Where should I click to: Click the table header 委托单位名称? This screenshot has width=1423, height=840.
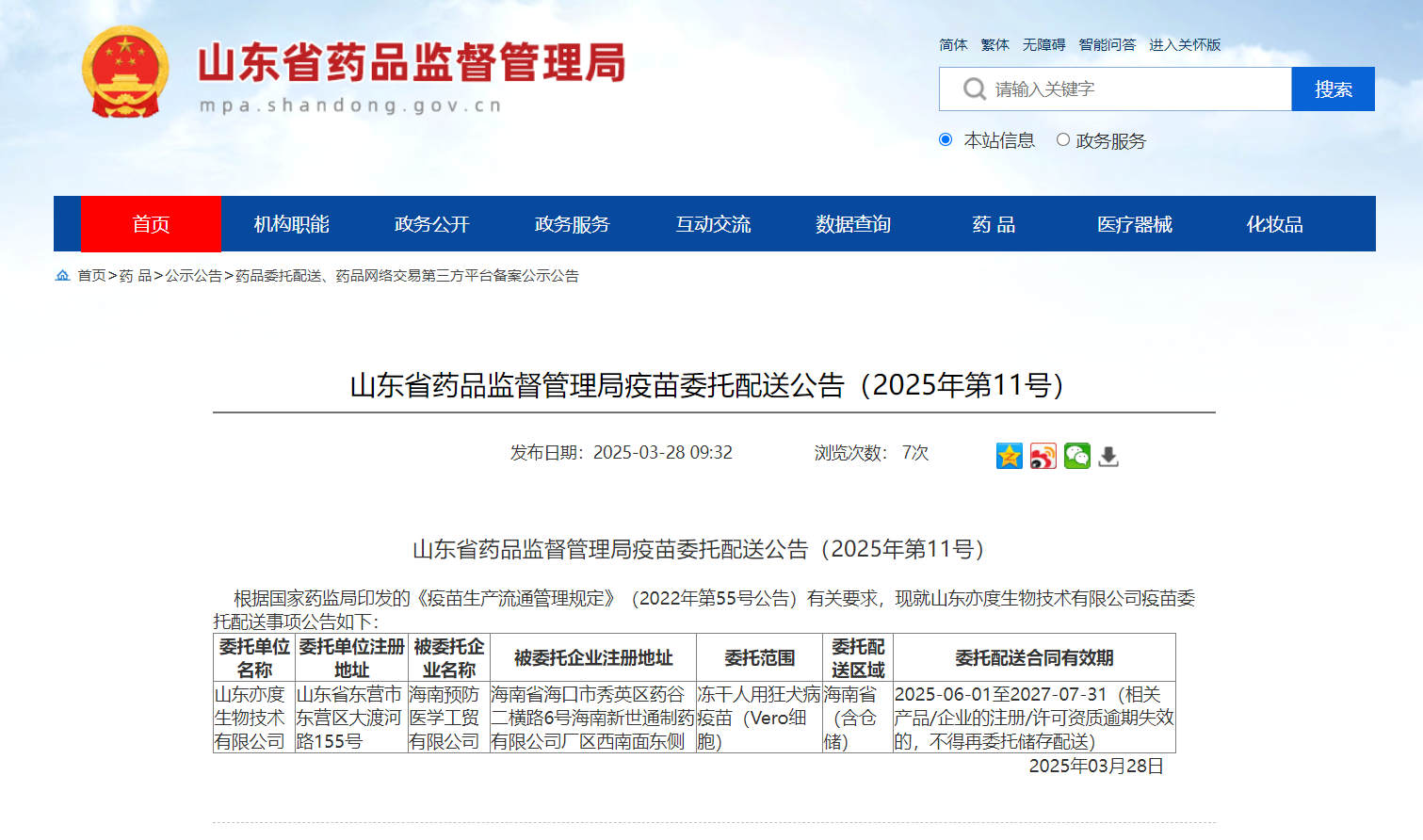point(254,658)
